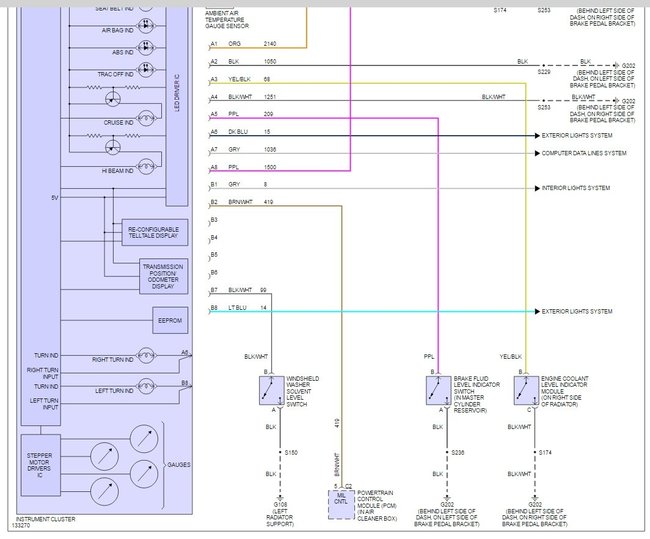Select the unused pin B4 label

coord(214,238)
